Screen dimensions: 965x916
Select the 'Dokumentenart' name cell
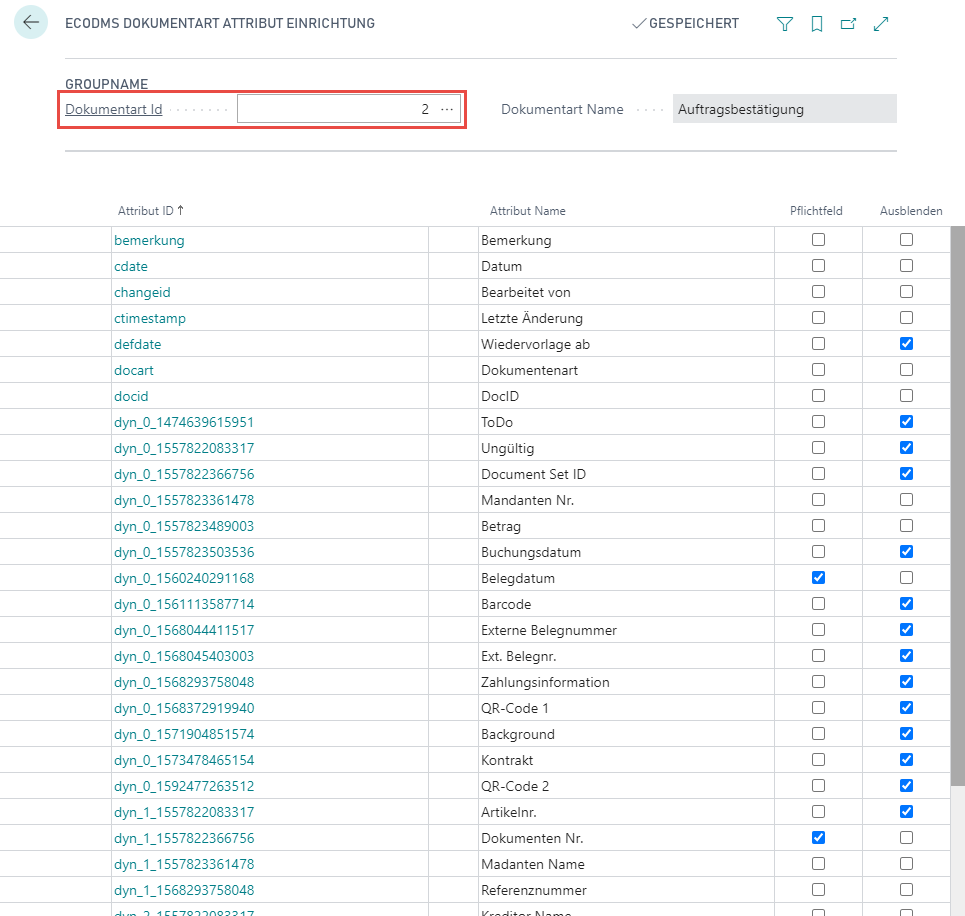coord(626,370)
